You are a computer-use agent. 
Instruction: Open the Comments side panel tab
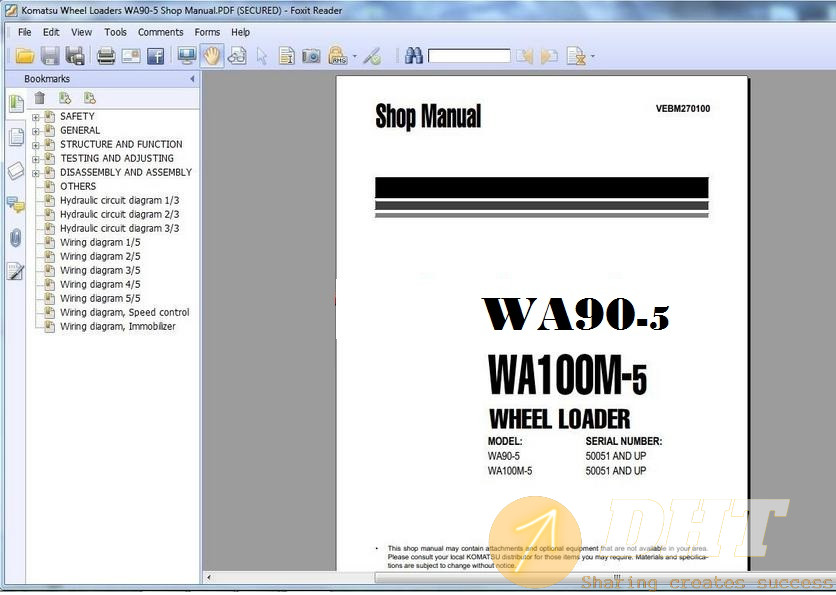click(16, 205)
